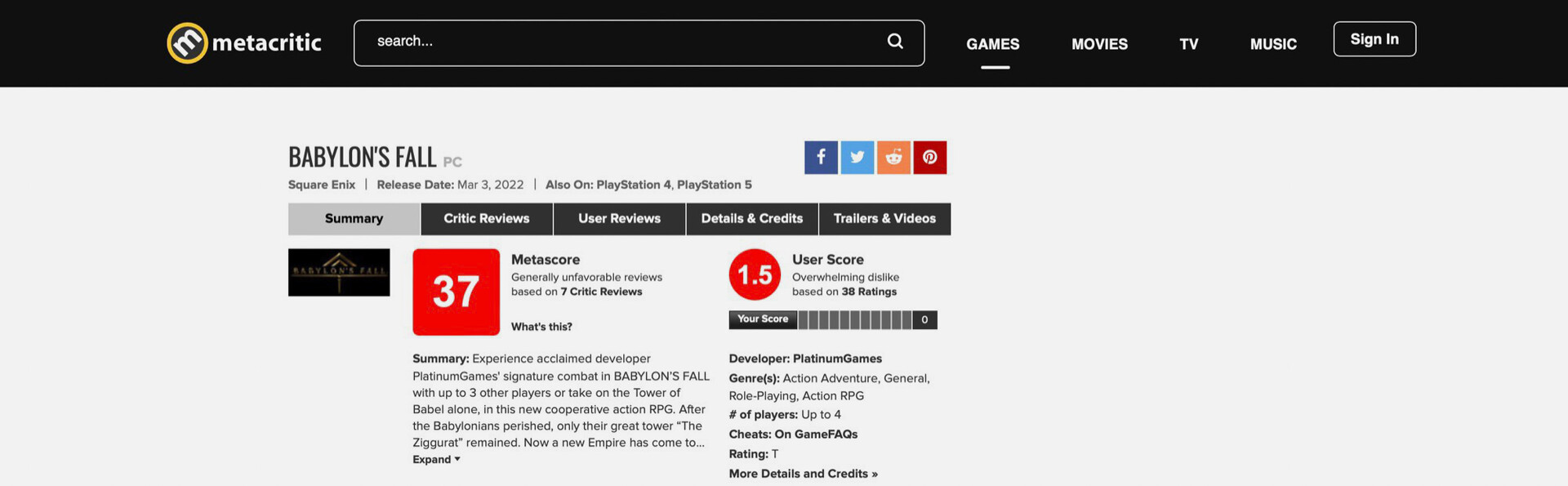Image resolution: width=1568 pixels, height=486 pixels.
Task: Open the Movies menu
Action: [x=1099, y=44]
